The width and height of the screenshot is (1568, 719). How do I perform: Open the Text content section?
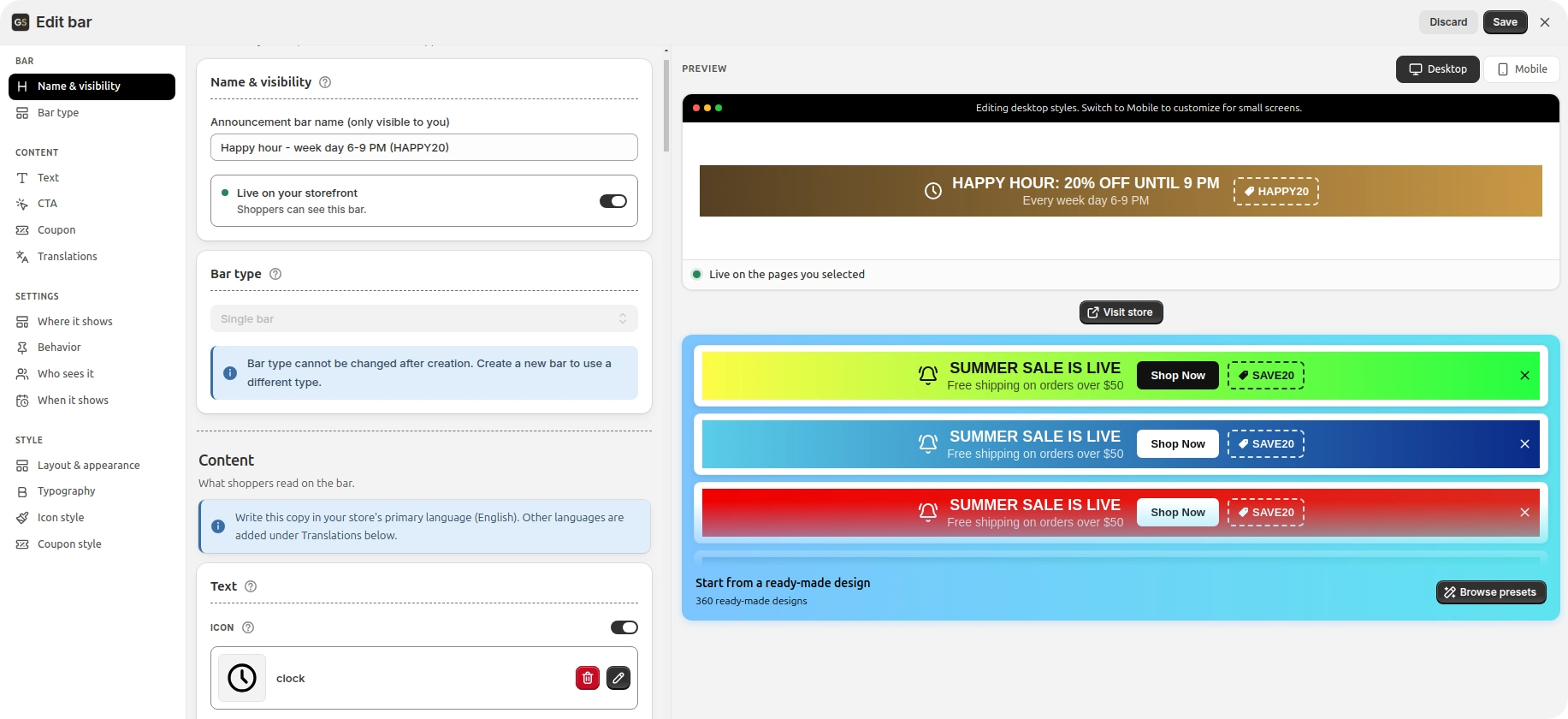pyautogui.click(x=92, y=178)
